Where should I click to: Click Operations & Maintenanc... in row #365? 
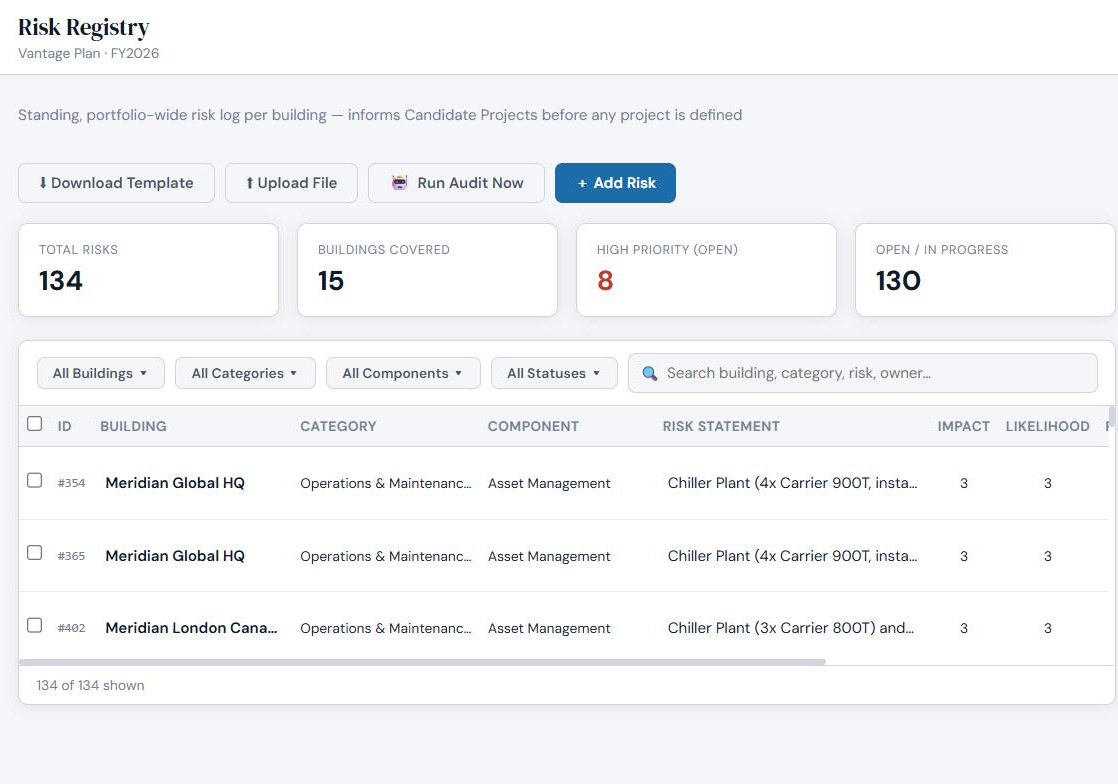(x=386, y=556)
